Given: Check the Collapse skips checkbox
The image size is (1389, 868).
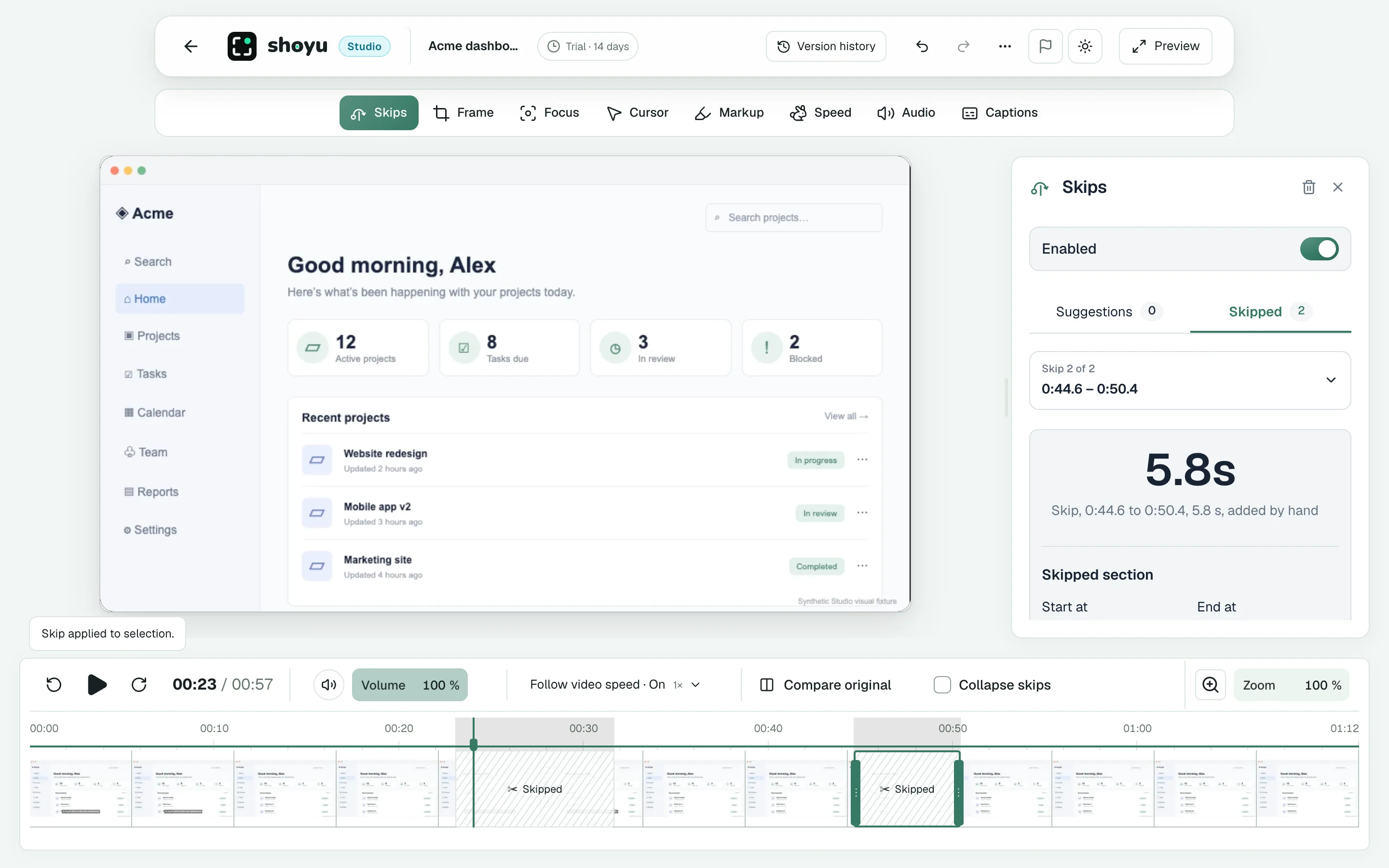Looking at the screenshot, I should coord(942,684).
